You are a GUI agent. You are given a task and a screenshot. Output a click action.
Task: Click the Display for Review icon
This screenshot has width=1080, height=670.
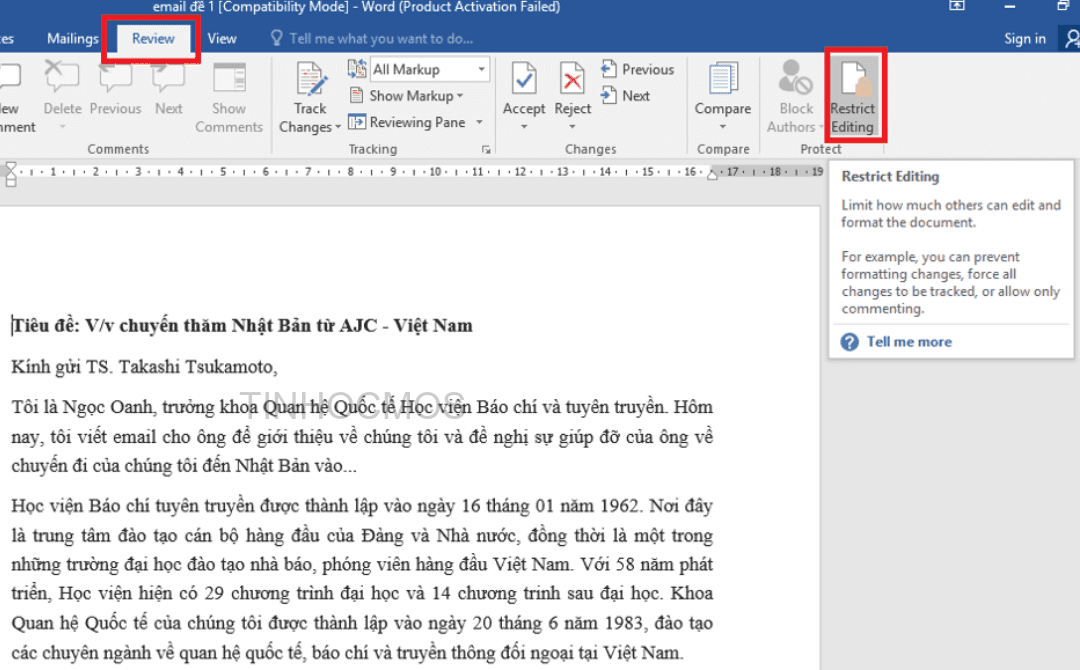coord(357,69)
